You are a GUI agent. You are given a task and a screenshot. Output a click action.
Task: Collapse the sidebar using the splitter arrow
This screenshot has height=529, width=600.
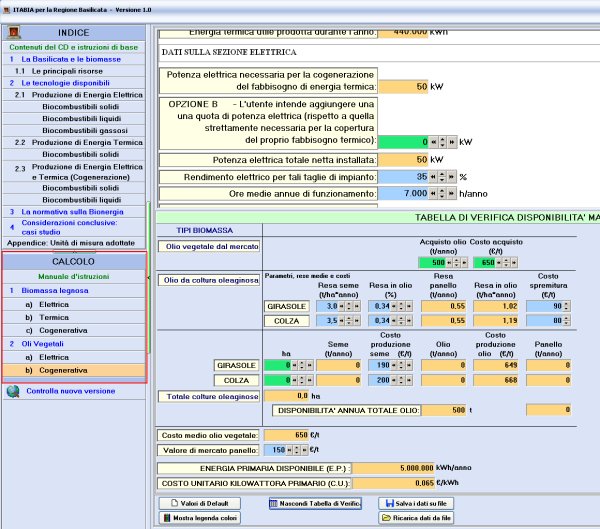pyautogui.click(x=148, y=277)
